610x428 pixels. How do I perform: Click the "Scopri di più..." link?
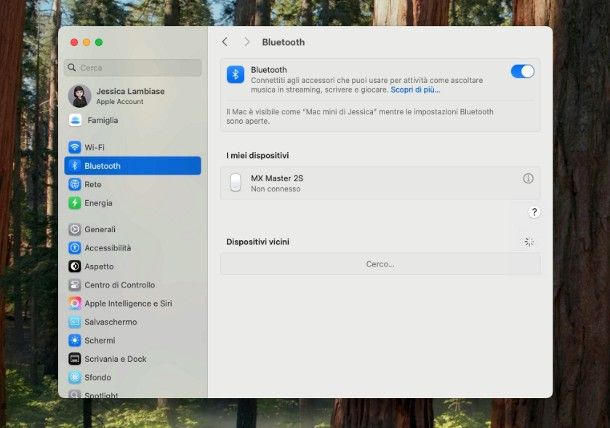pos(415,90)
